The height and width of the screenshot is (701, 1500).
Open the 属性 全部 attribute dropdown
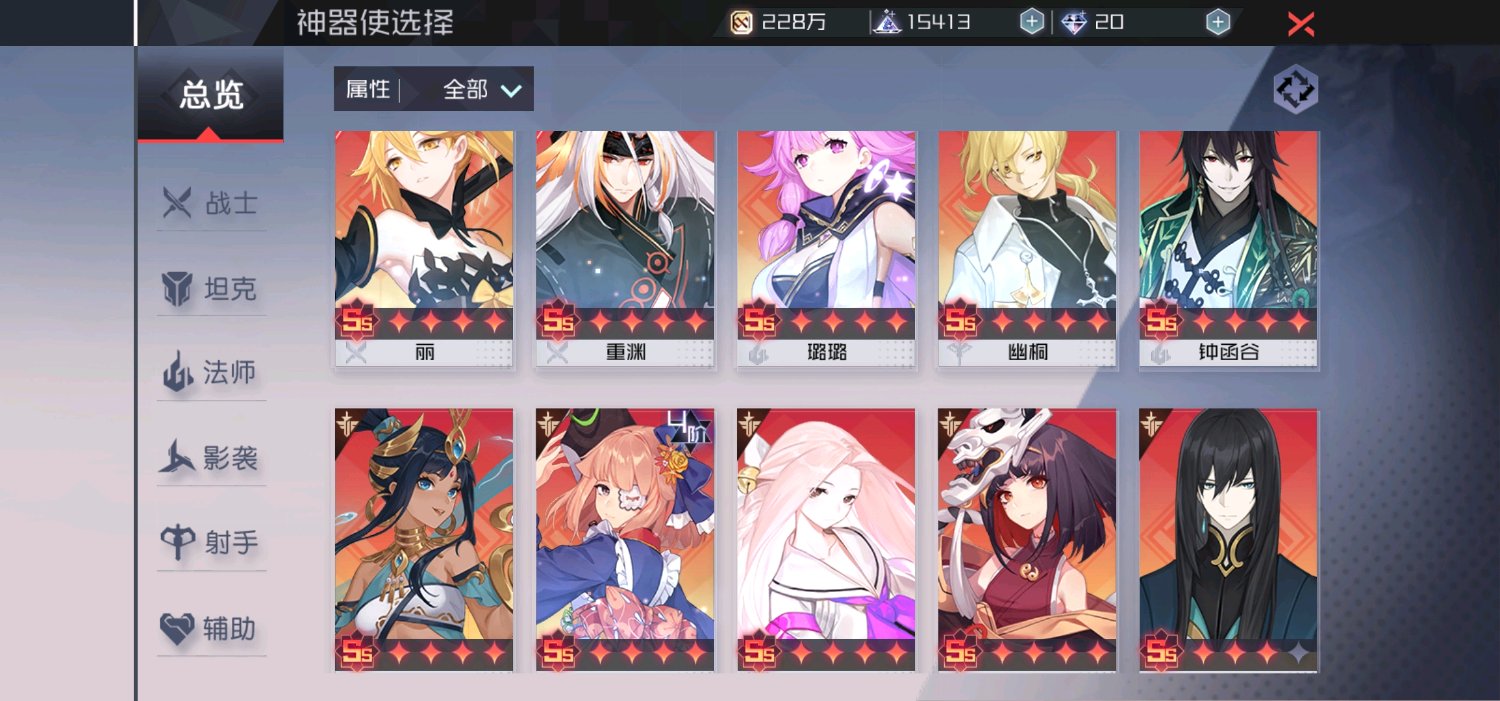[x=434, y=89]
